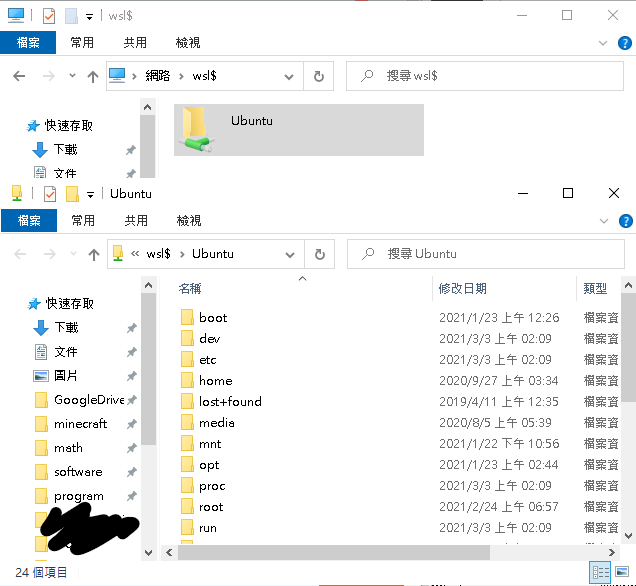The width and height of the screenshot is (636, 586).
Task: Open the 檢視 tab in wsl$ window
Action: coord(188,42)
